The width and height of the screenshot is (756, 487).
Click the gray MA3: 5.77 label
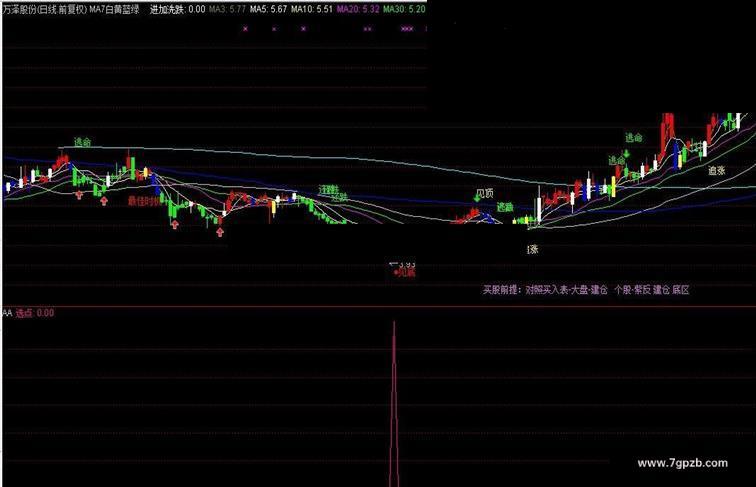[228, 9]
